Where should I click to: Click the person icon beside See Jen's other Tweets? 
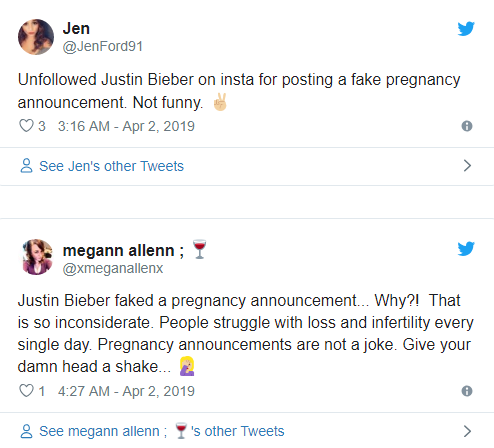(x=26, y=166)
